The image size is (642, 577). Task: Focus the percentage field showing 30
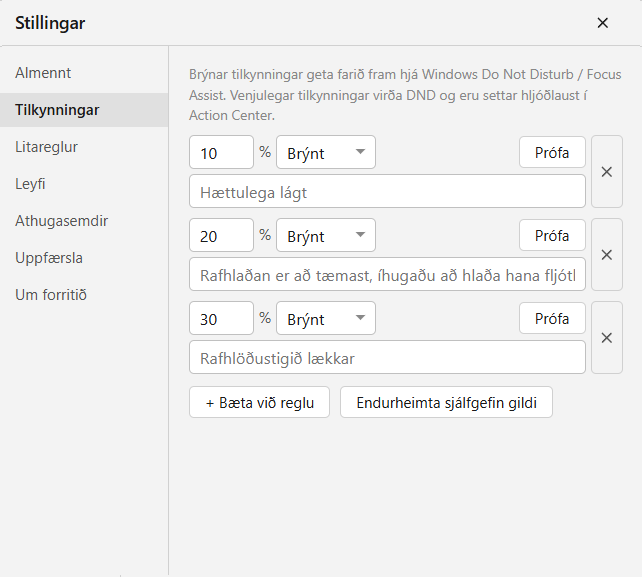(222, 318)
